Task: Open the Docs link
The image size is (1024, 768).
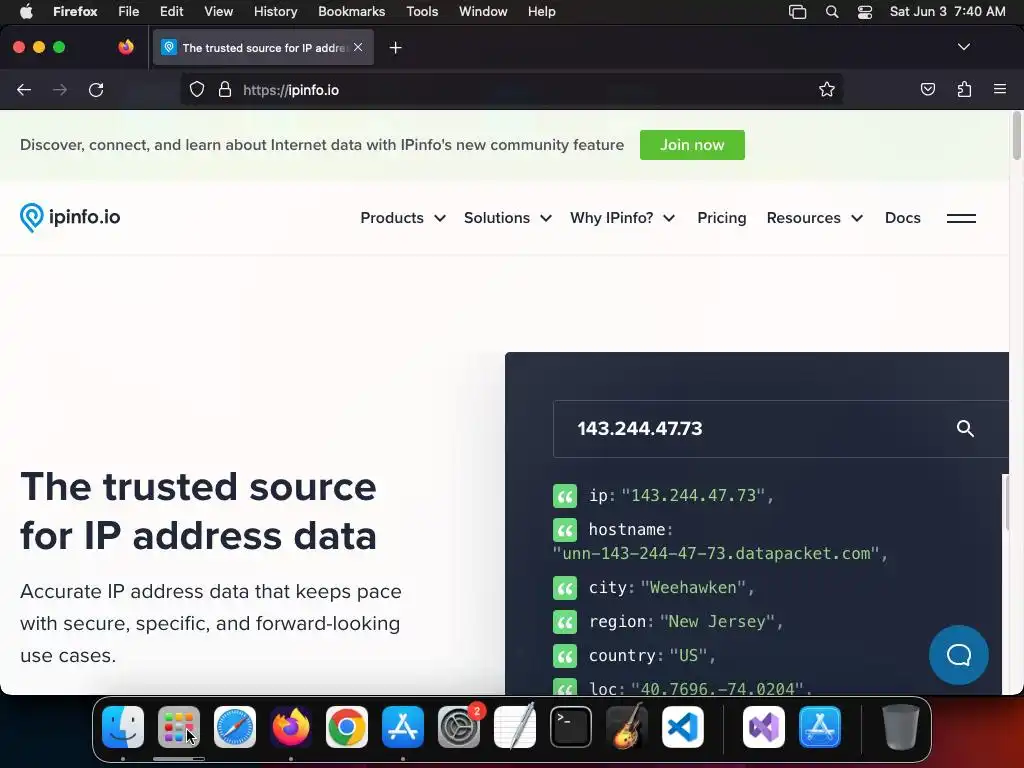Action: pyautogui.click(x=903, y=218)
